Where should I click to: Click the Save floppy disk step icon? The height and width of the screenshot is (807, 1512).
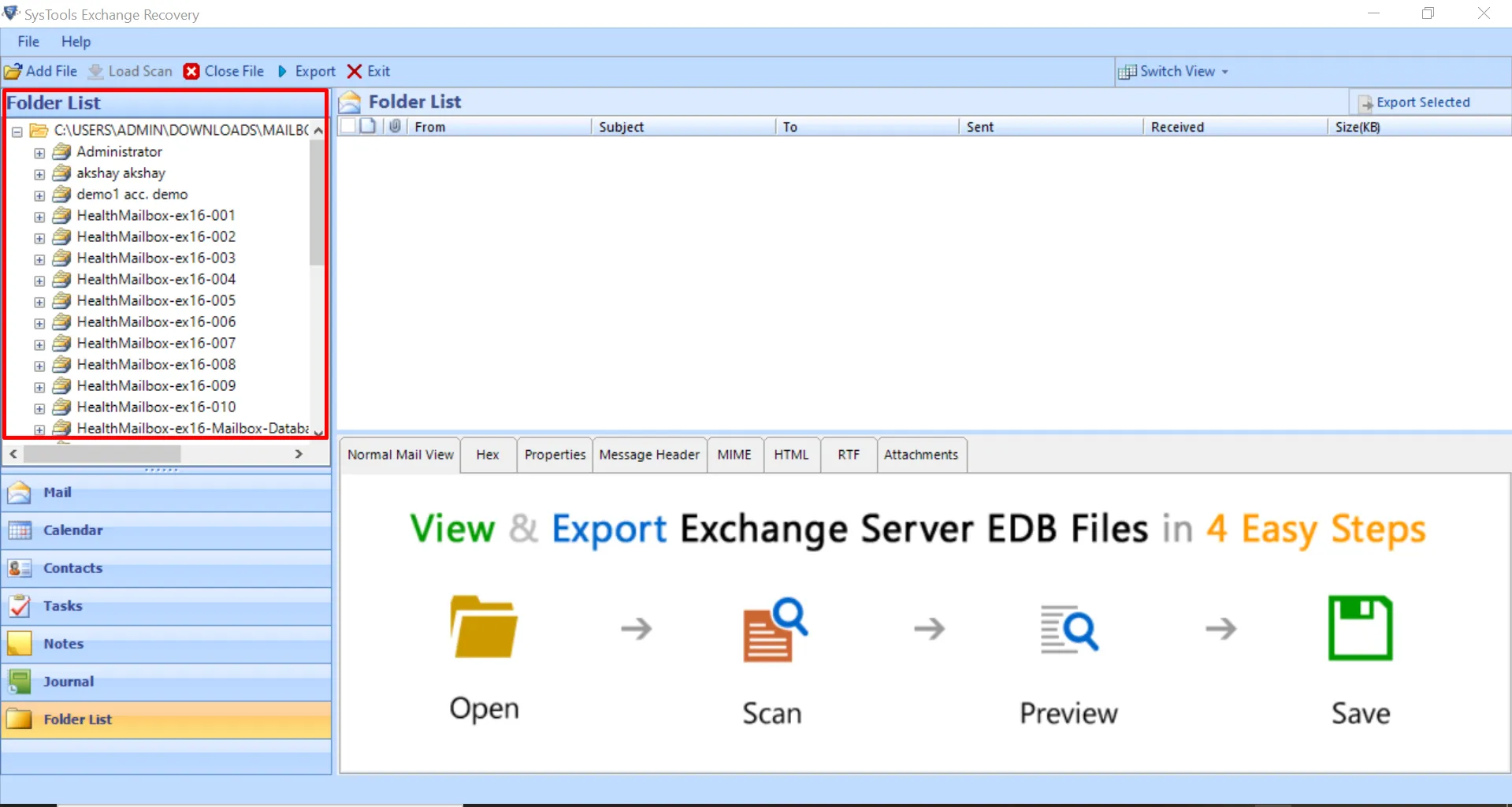click(x=1361, y=627)
